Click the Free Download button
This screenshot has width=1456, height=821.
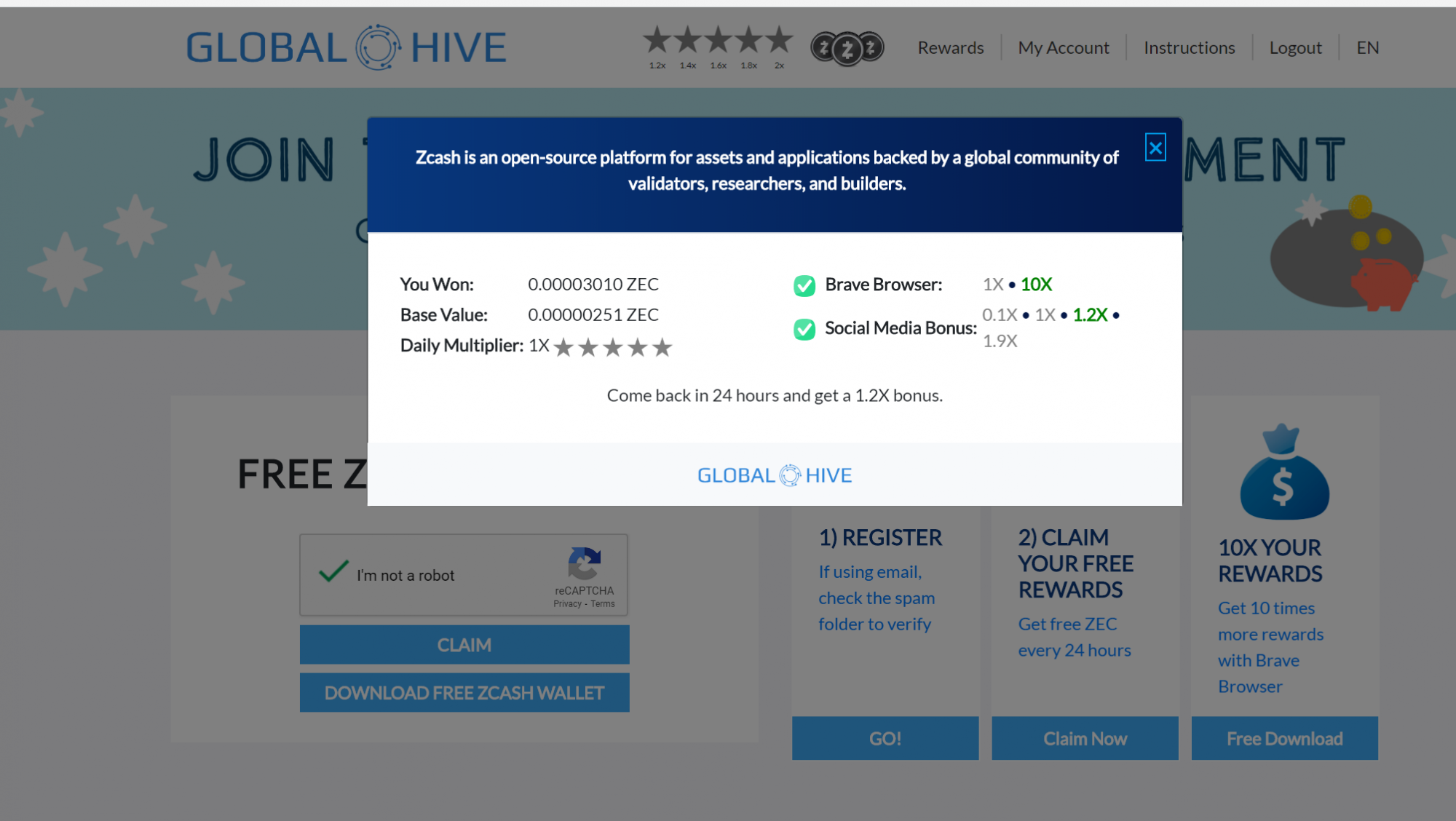(x=1285, y=739)
